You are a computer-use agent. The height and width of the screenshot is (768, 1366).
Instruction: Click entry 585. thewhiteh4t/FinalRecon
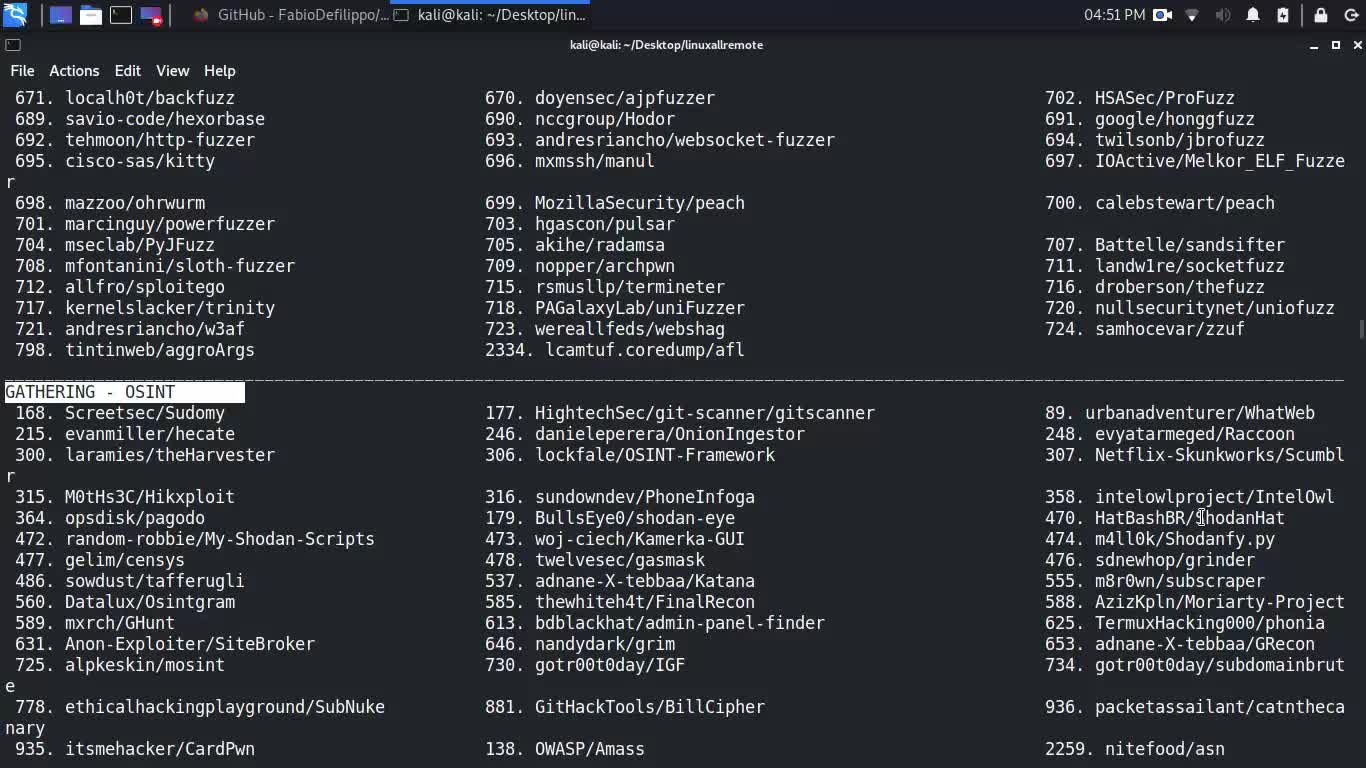click(x=620, y=602)
